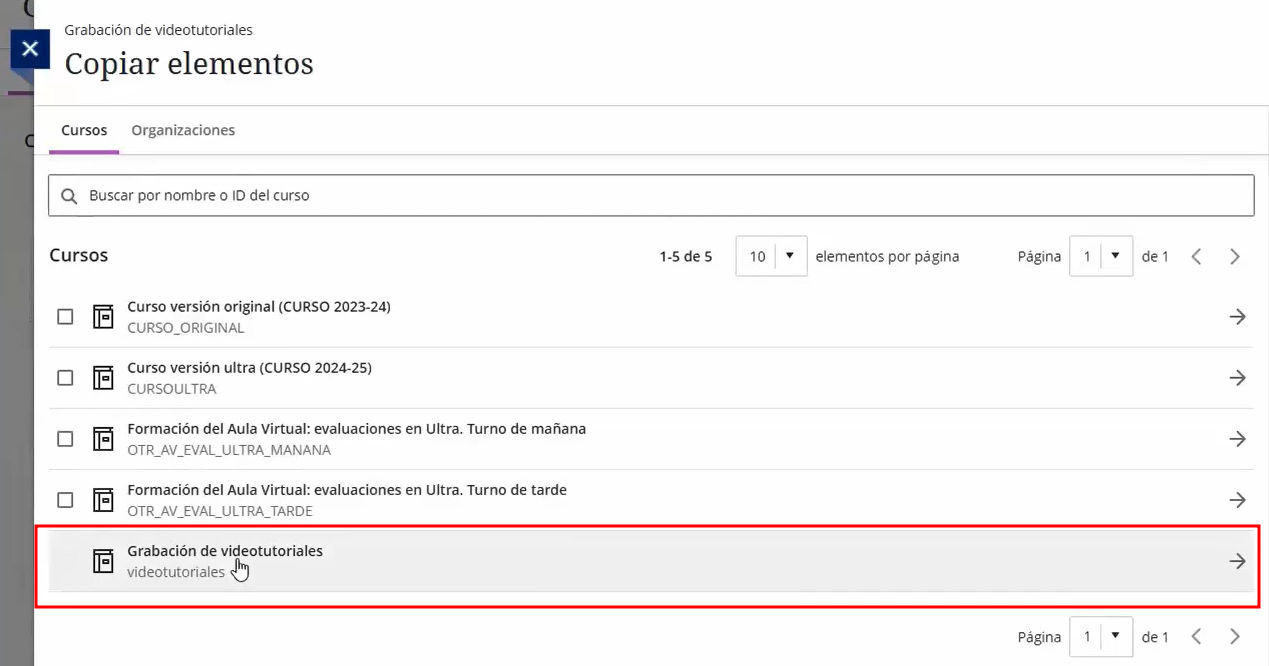Select Curso versión ultra checkbox
The height and width of the screenshot is (666, 1269).
tap(65, 378)
